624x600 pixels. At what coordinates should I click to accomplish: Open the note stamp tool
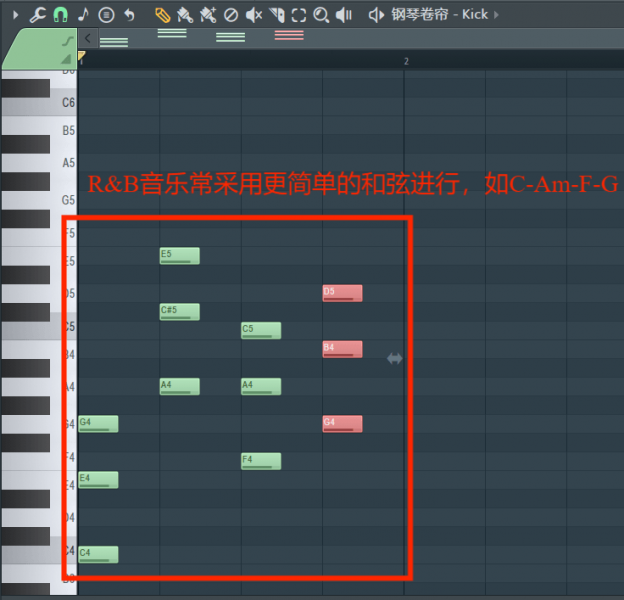coord(83,15)
